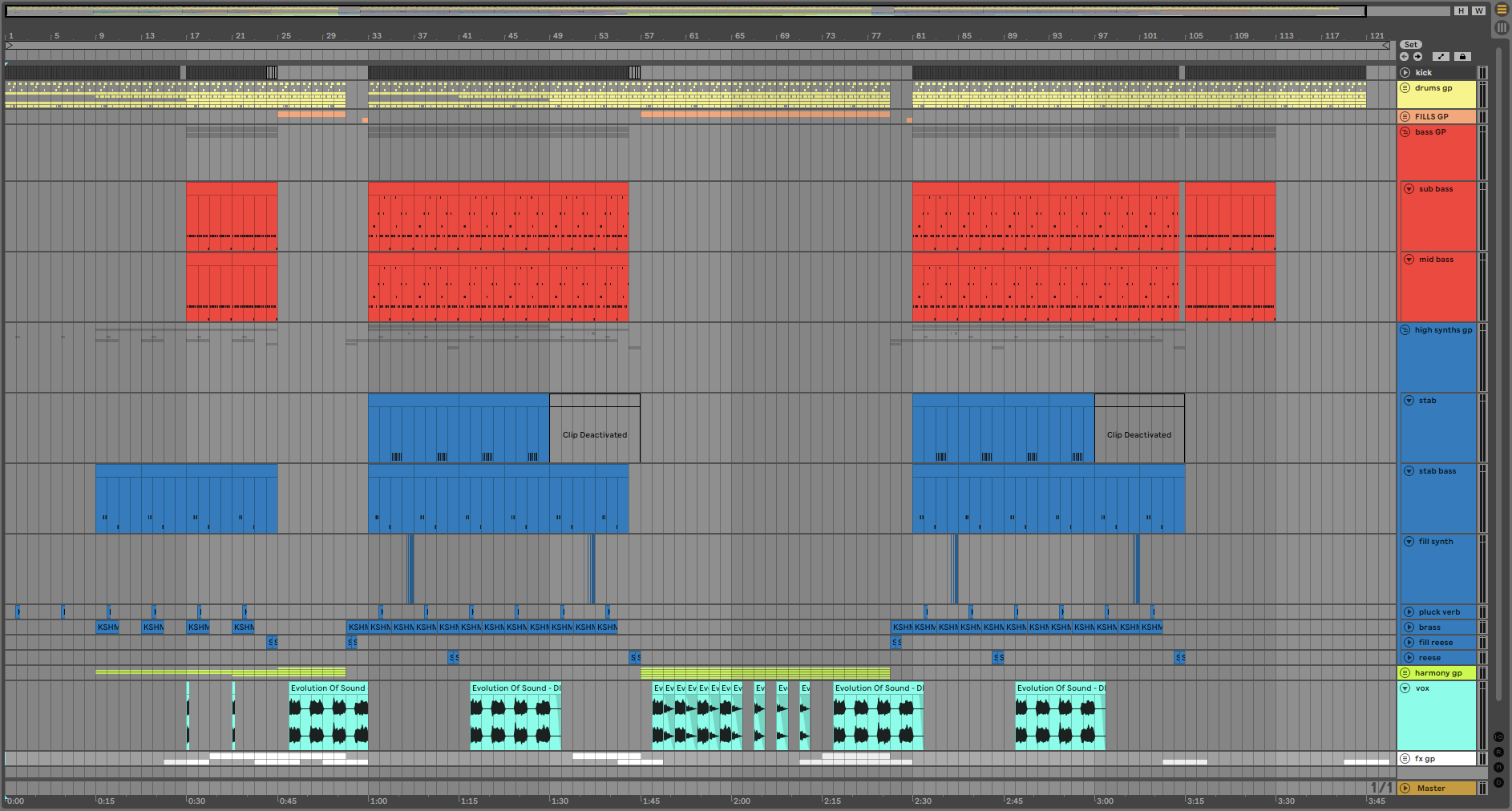Click the high synths gp group icon
The image size is (1512, 811).
tap(1405, 329)
